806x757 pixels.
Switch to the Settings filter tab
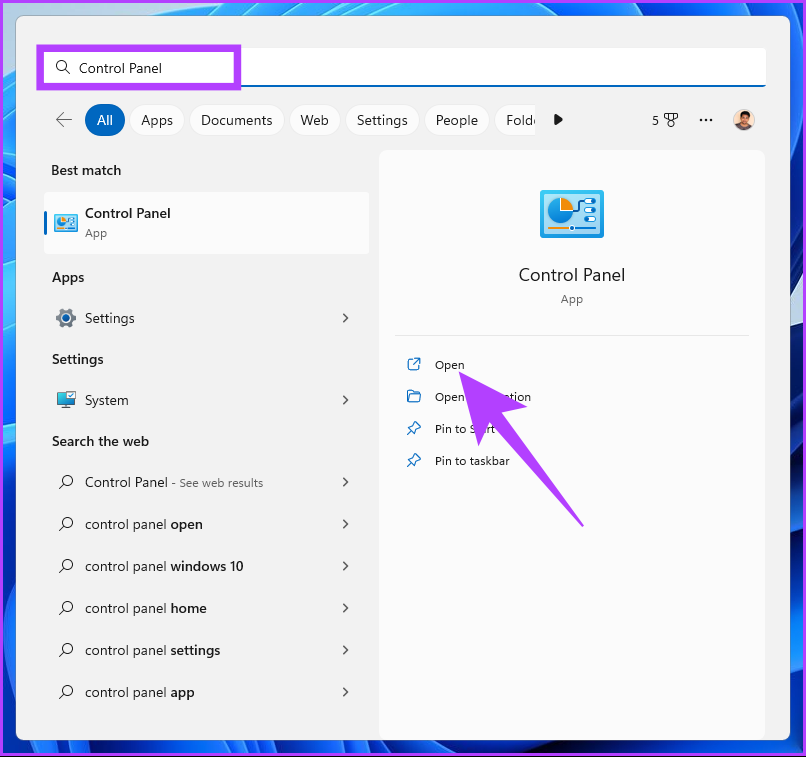[x=382, y=120]
